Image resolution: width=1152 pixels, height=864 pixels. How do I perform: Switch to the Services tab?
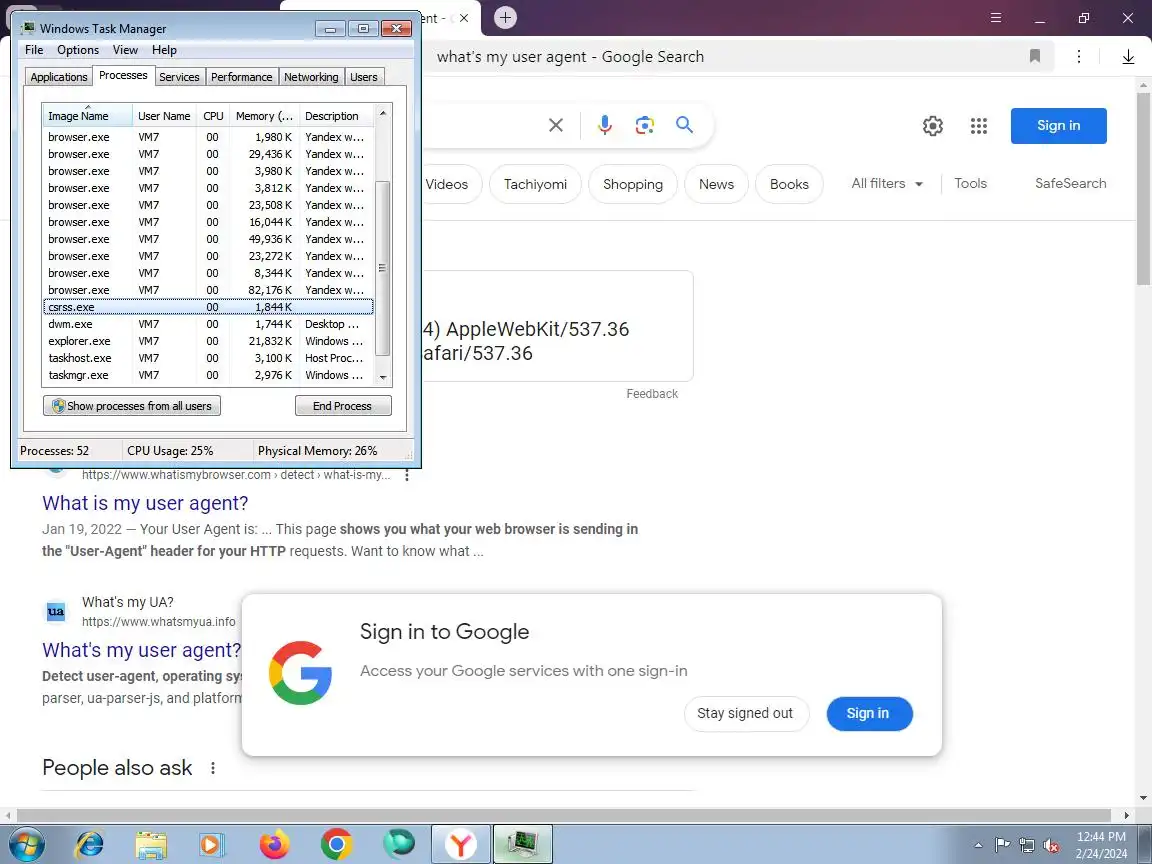(179, 77)
